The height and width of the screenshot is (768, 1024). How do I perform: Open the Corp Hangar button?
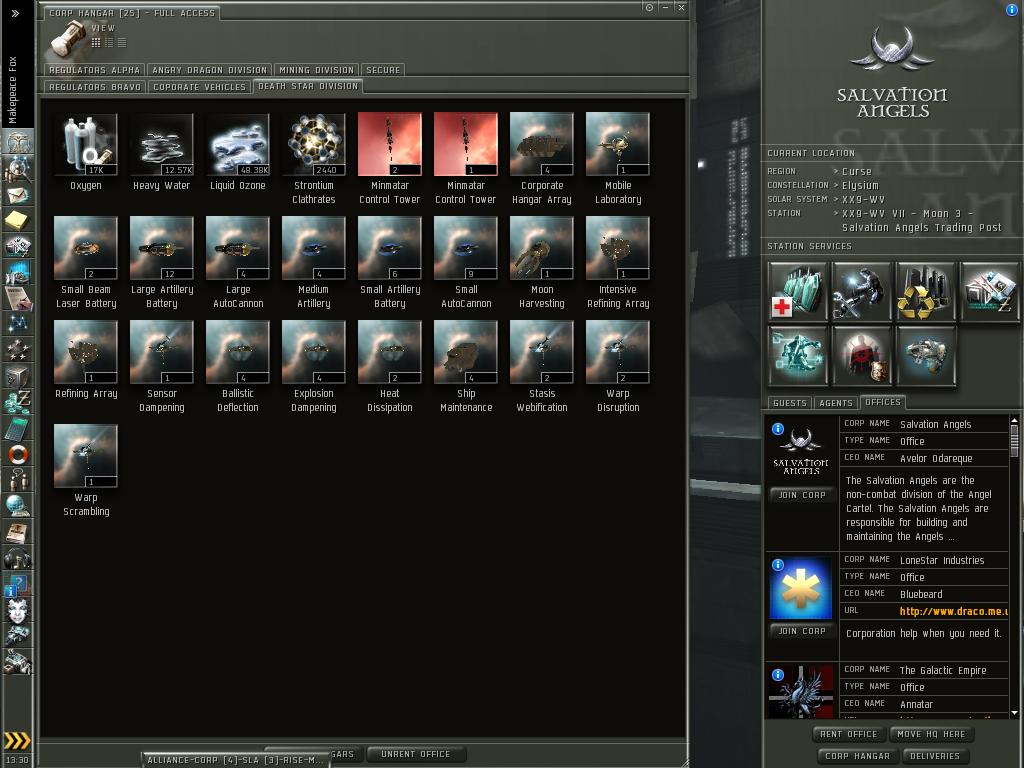857,756
